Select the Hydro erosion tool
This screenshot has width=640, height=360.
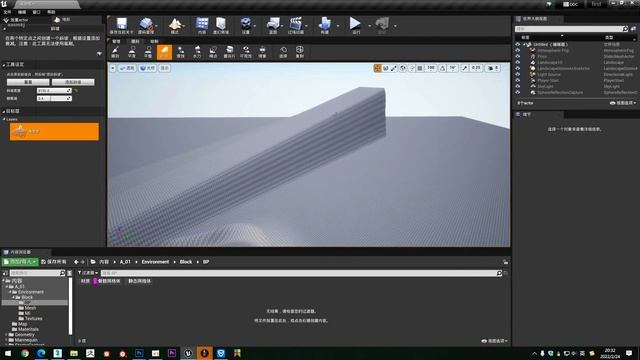(197, 52)
